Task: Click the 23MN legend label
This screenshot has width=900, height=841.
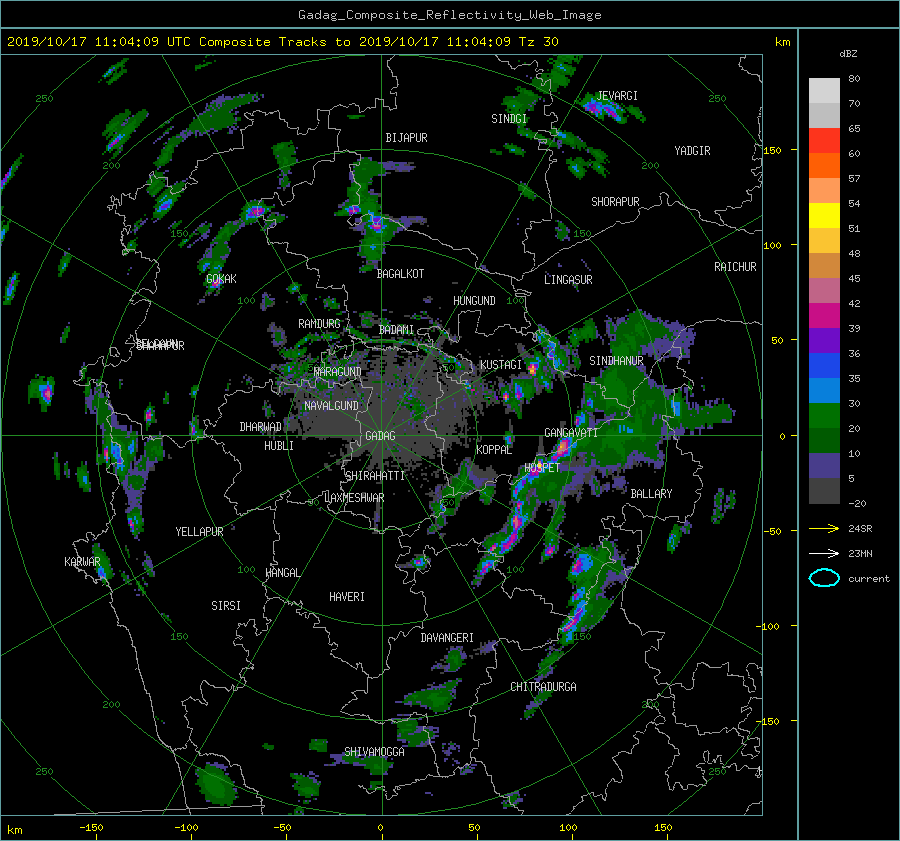Action: 860,554
